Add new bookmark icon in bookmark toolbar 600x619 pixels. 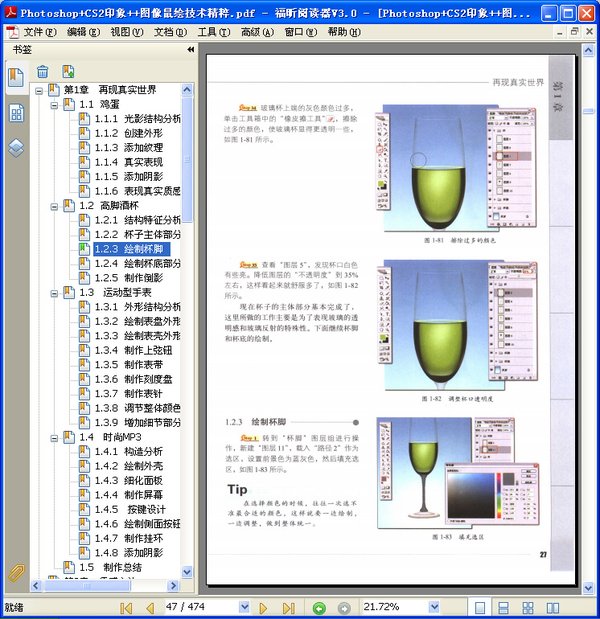coord(68,71)
